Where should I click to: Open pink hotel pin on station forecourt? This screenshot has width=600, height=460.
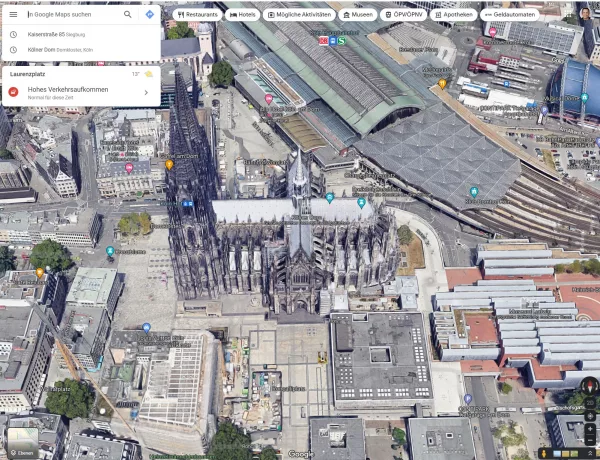point(269,99)
